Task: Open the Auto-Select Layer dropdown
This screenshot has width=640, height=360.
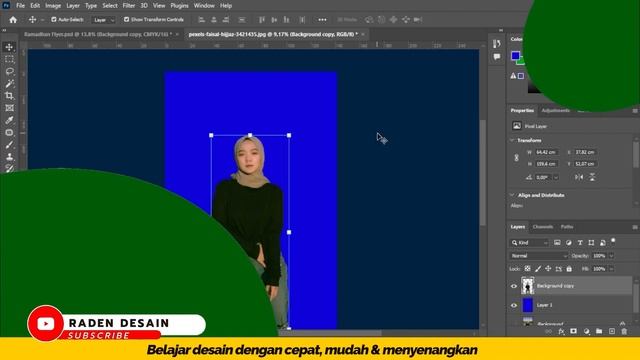Action: pos(104,20)
